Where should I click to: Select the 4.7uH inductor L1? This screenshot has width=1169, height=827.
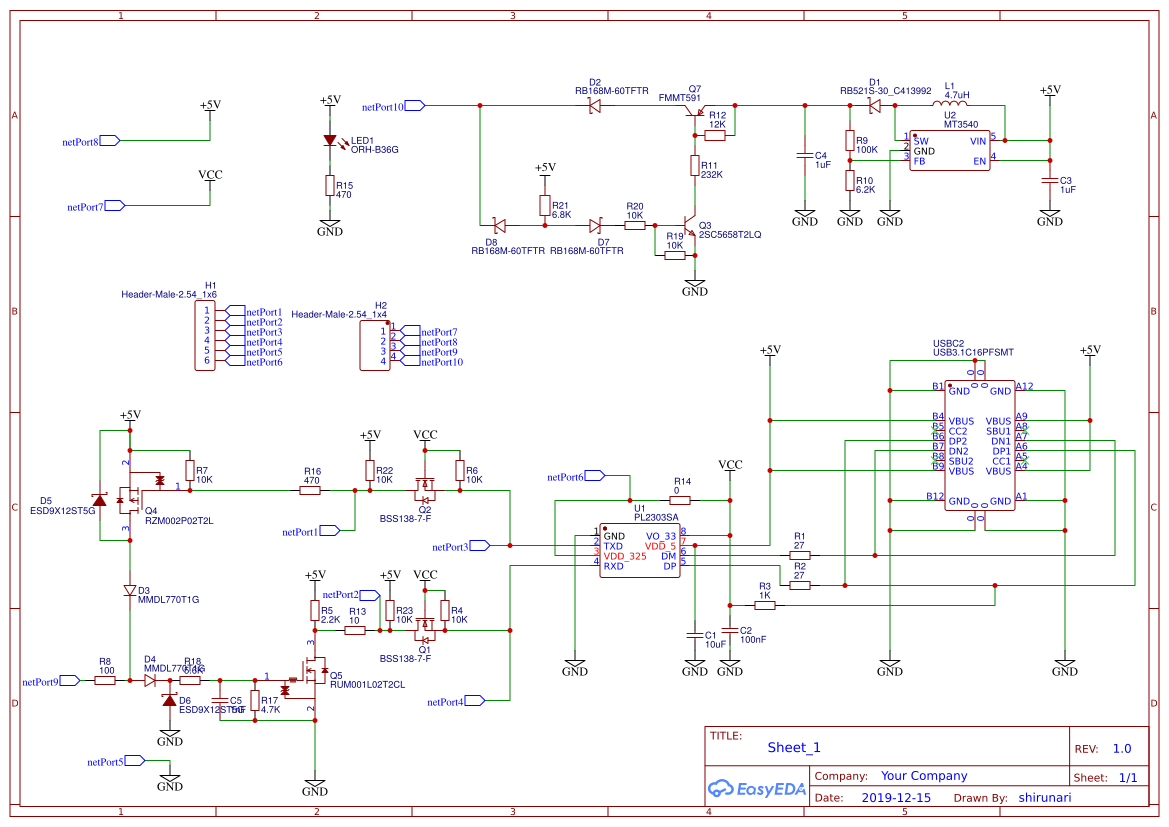pyautogui.click(x=951, y=103)
